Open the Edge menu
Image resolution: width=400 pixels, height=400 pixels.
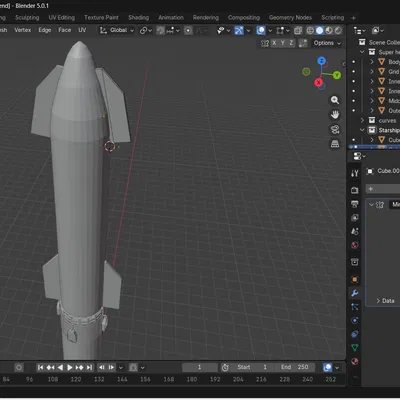(x=45, y=30)
